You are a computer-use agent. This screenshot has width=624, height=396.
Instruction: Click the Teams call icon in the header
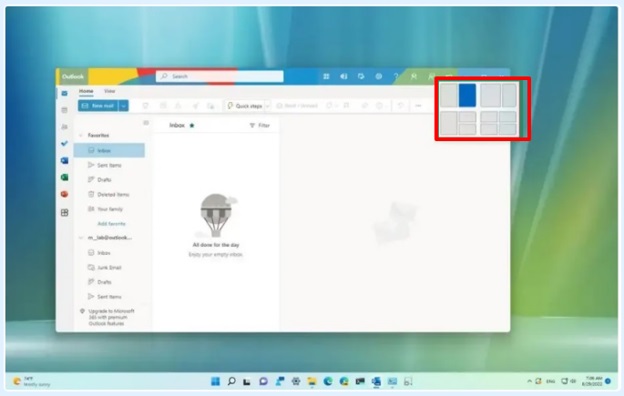point(343,76)
